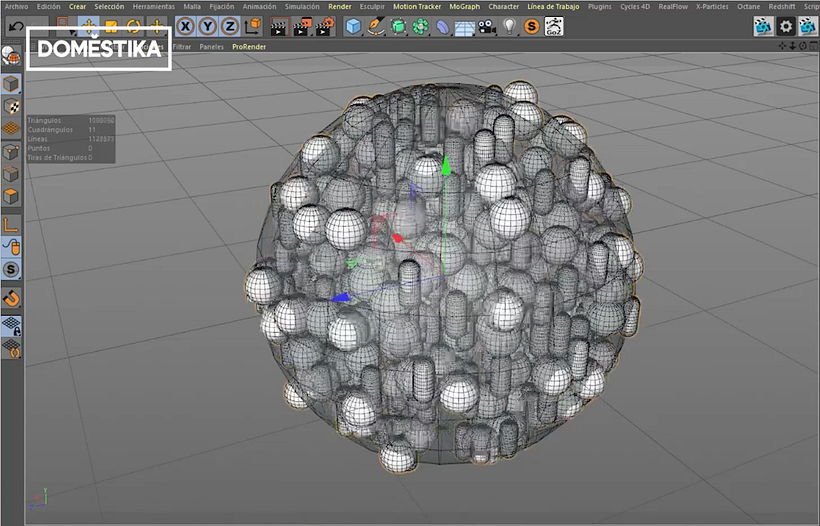Image resolution: width=820 pixels, height=526 pixels.
Task: Open the Herramientas menu
Action: click(x=154, y=6)
